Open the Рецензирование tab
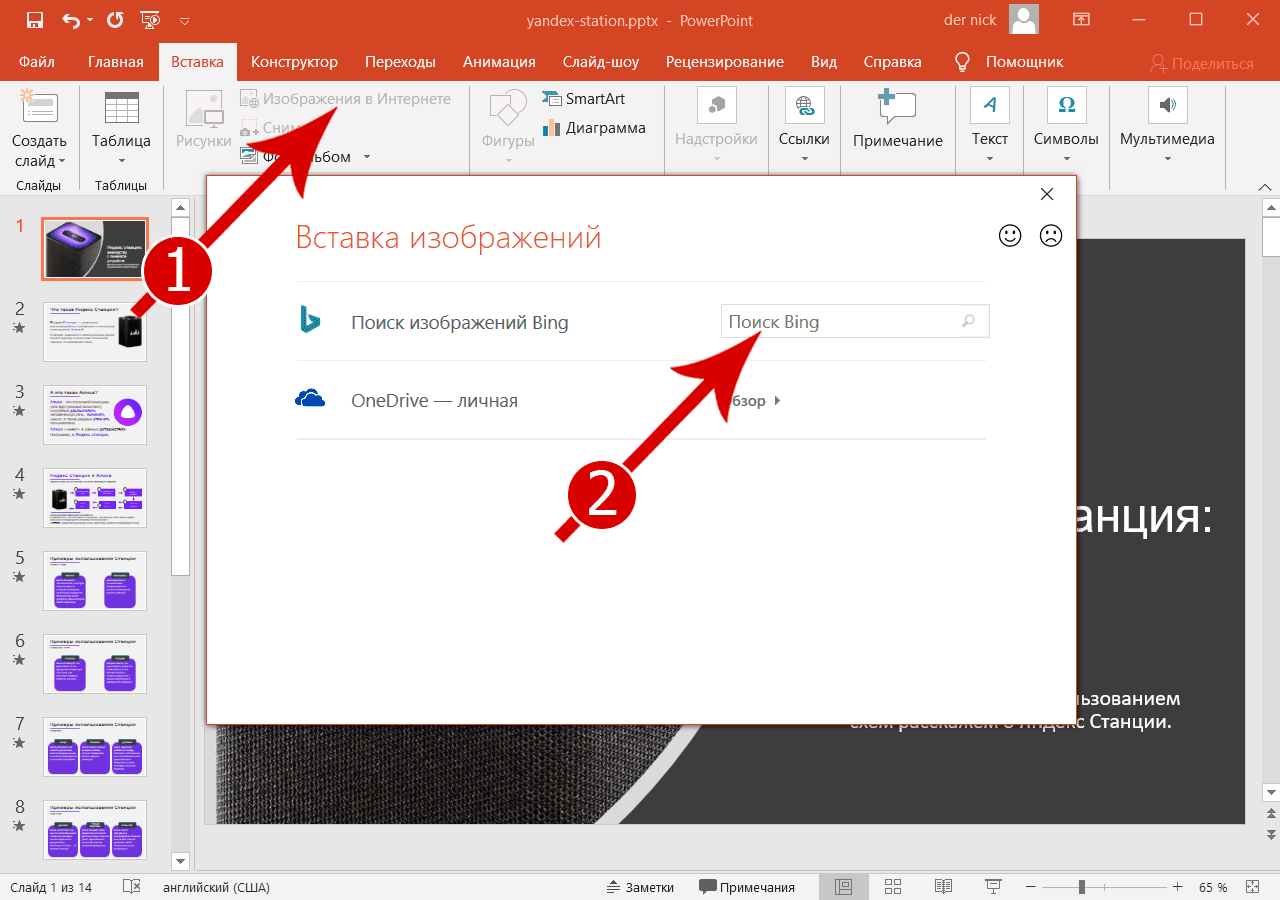1280x900 pixels. click(725, 62)
